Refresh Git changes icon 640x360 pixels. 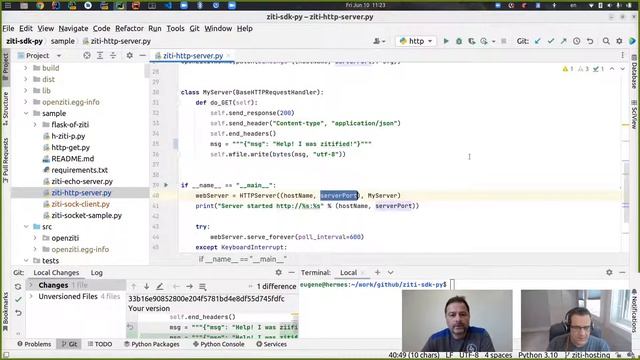coord(18,287)
